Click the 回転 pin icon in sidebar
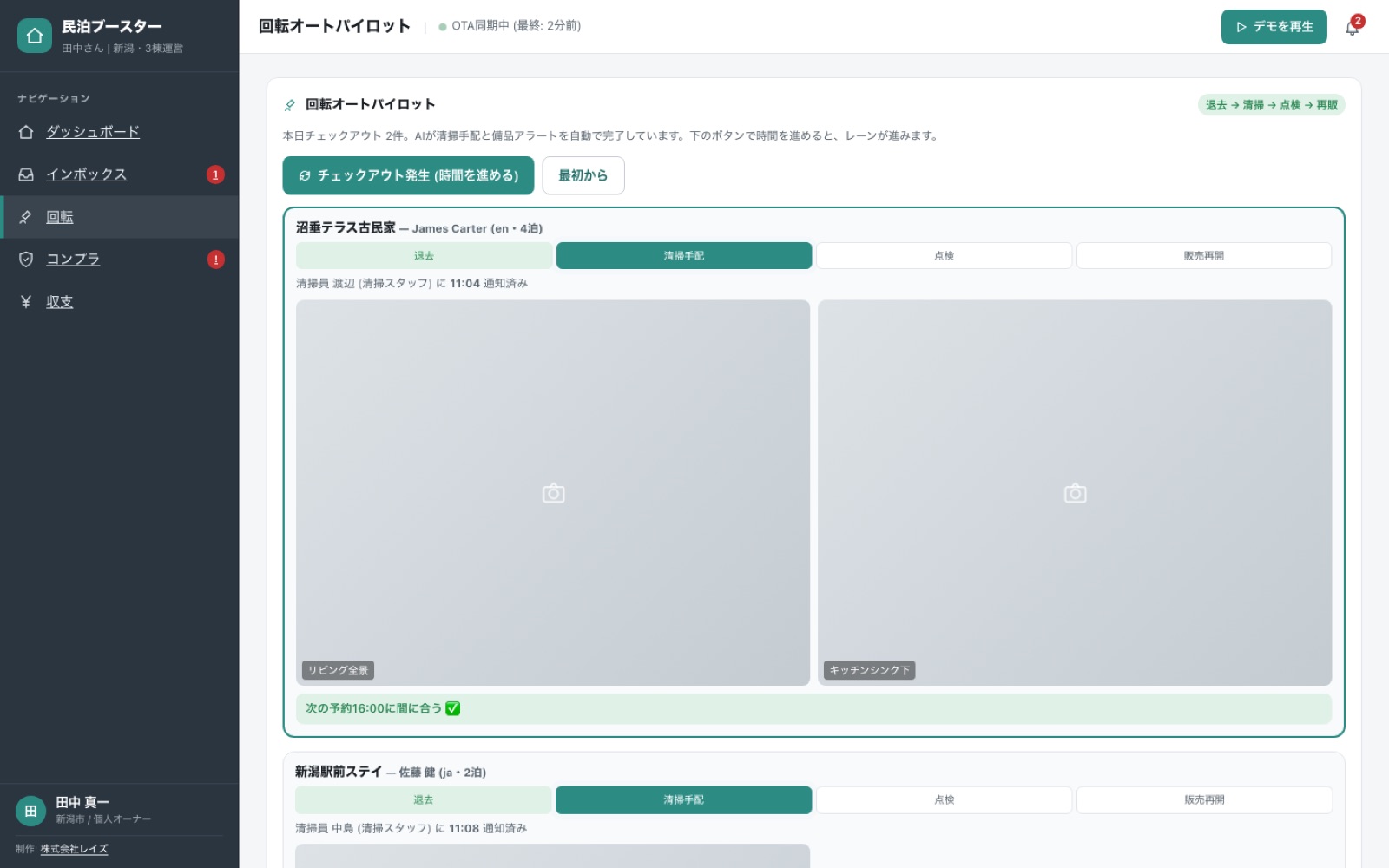The height and width of the screenshot is (868, 1389). [x=26, y=217]
